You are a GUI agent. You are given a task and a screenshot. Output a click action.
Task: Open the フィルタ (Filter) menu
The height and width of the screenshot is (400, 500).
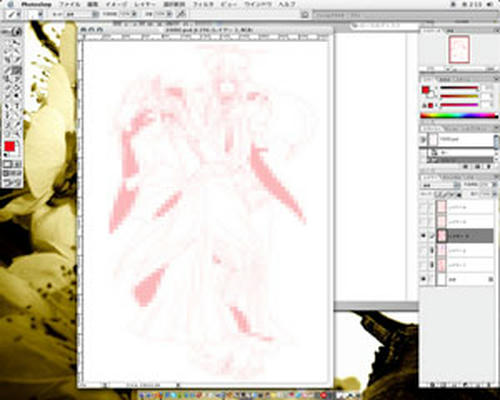point(203,5)
